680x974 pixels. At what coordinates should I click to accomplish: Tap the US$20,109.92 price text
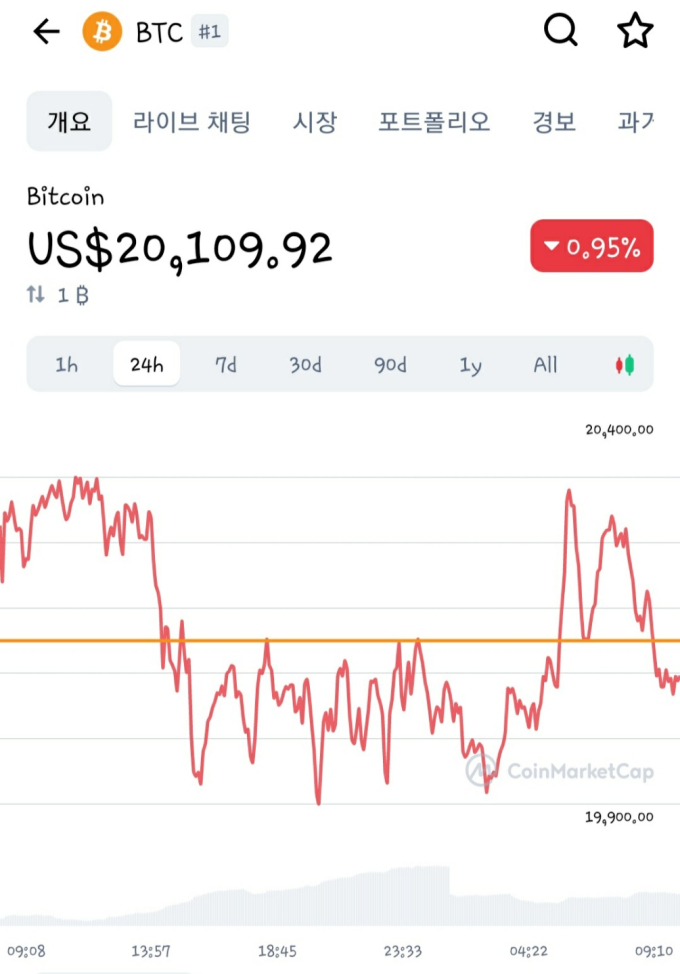tap(180, 250)
